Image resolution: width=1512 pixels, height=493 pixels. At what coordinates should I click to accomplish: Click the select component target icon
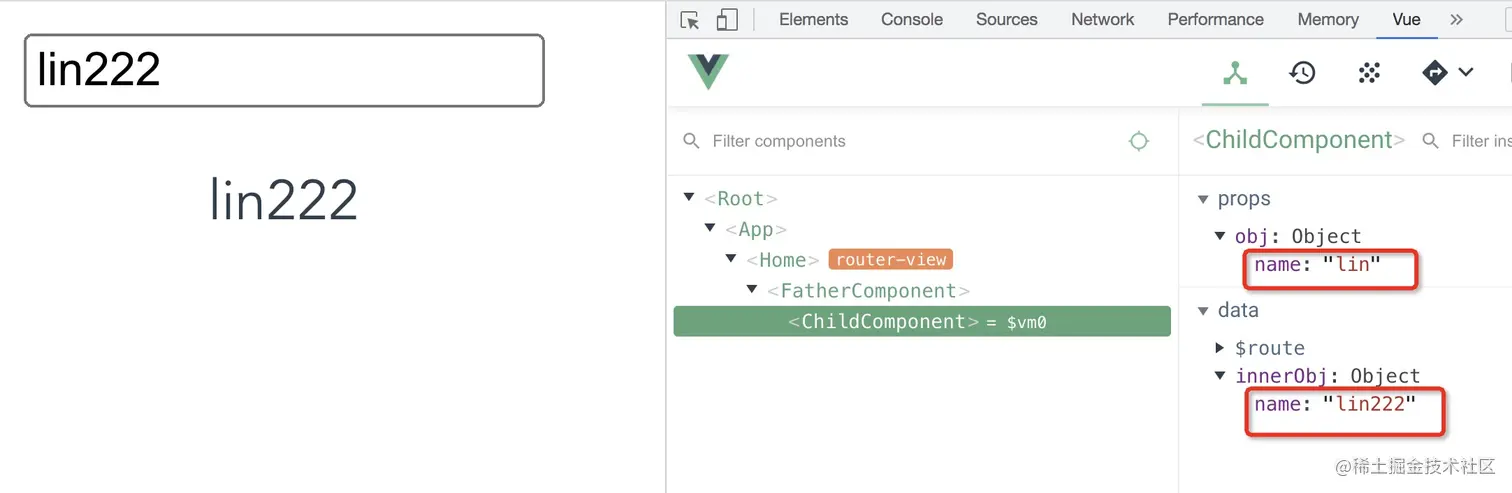pyautogui.click(x=1138, y=141)
